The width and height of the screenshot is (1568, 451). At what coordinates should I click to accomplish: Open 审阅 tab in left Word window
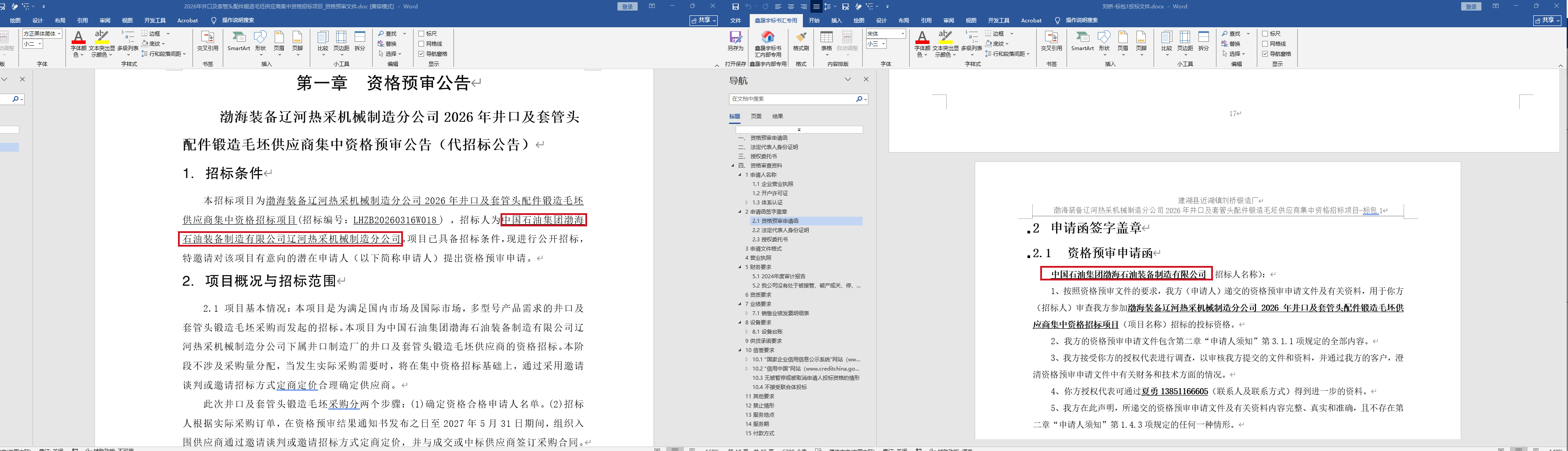(x=105, y=20)
